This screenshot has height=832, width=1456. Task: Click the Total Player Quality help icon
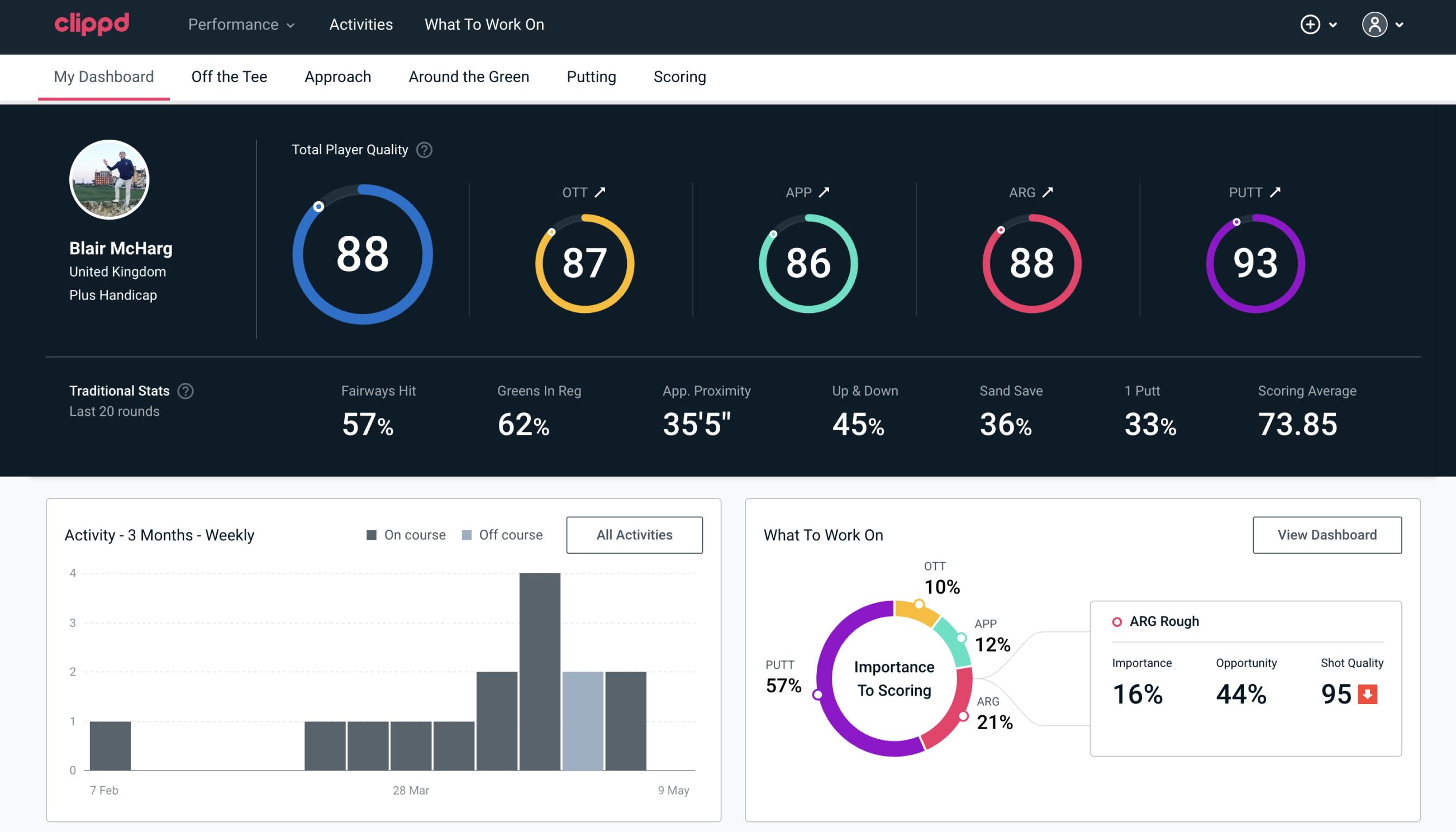click(x=423, y=149)
